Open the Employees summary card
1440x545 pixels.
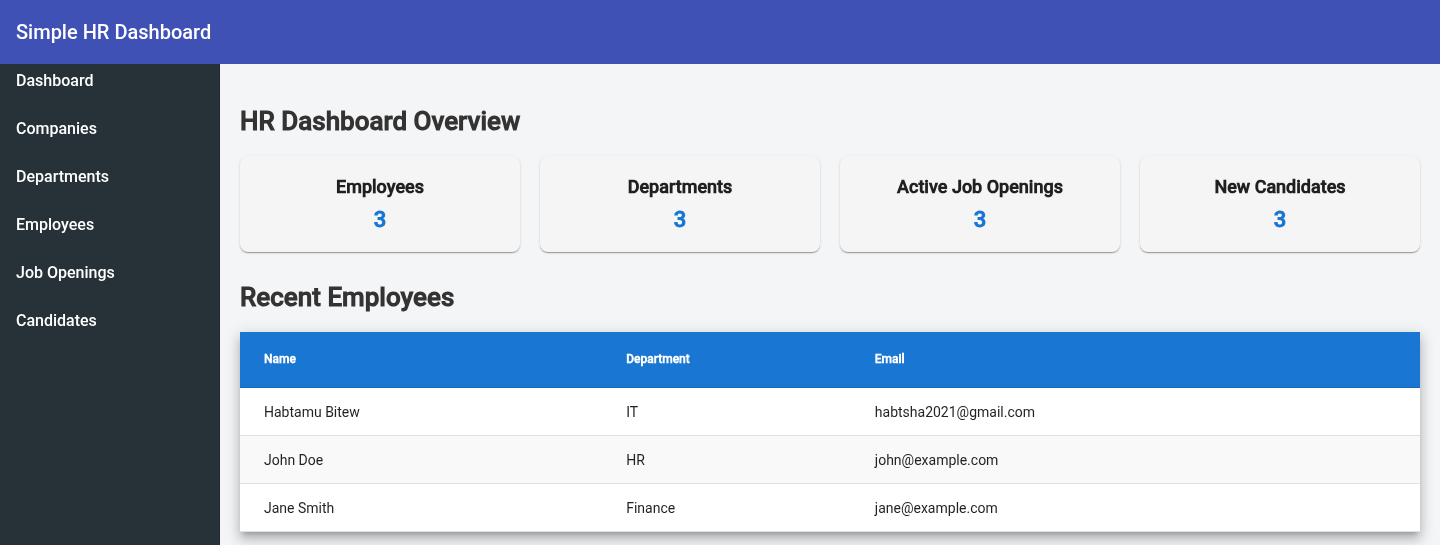pyautogui.click(x=380, y=204)
